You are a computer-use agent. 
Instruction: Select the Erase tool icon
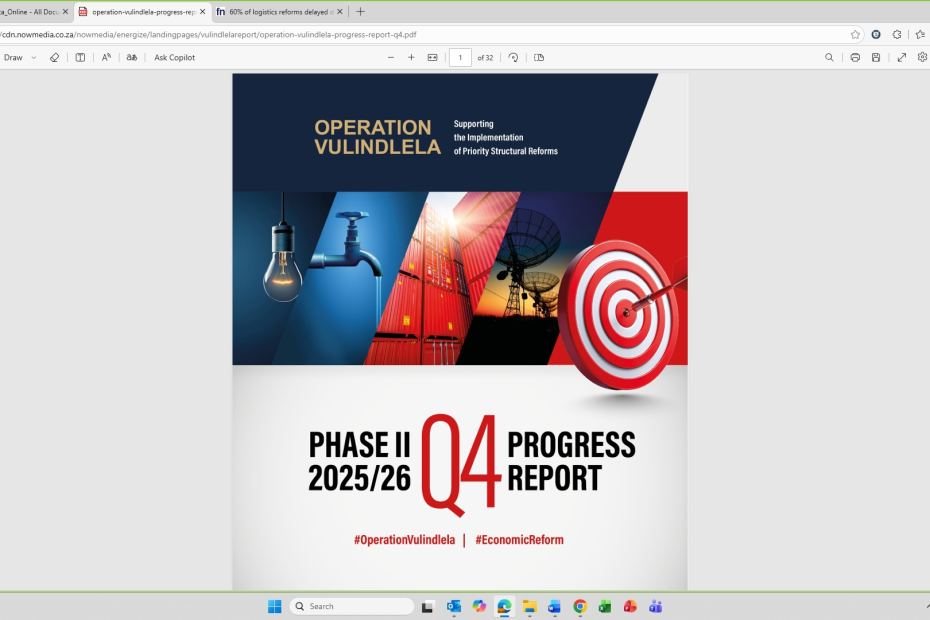54,58
